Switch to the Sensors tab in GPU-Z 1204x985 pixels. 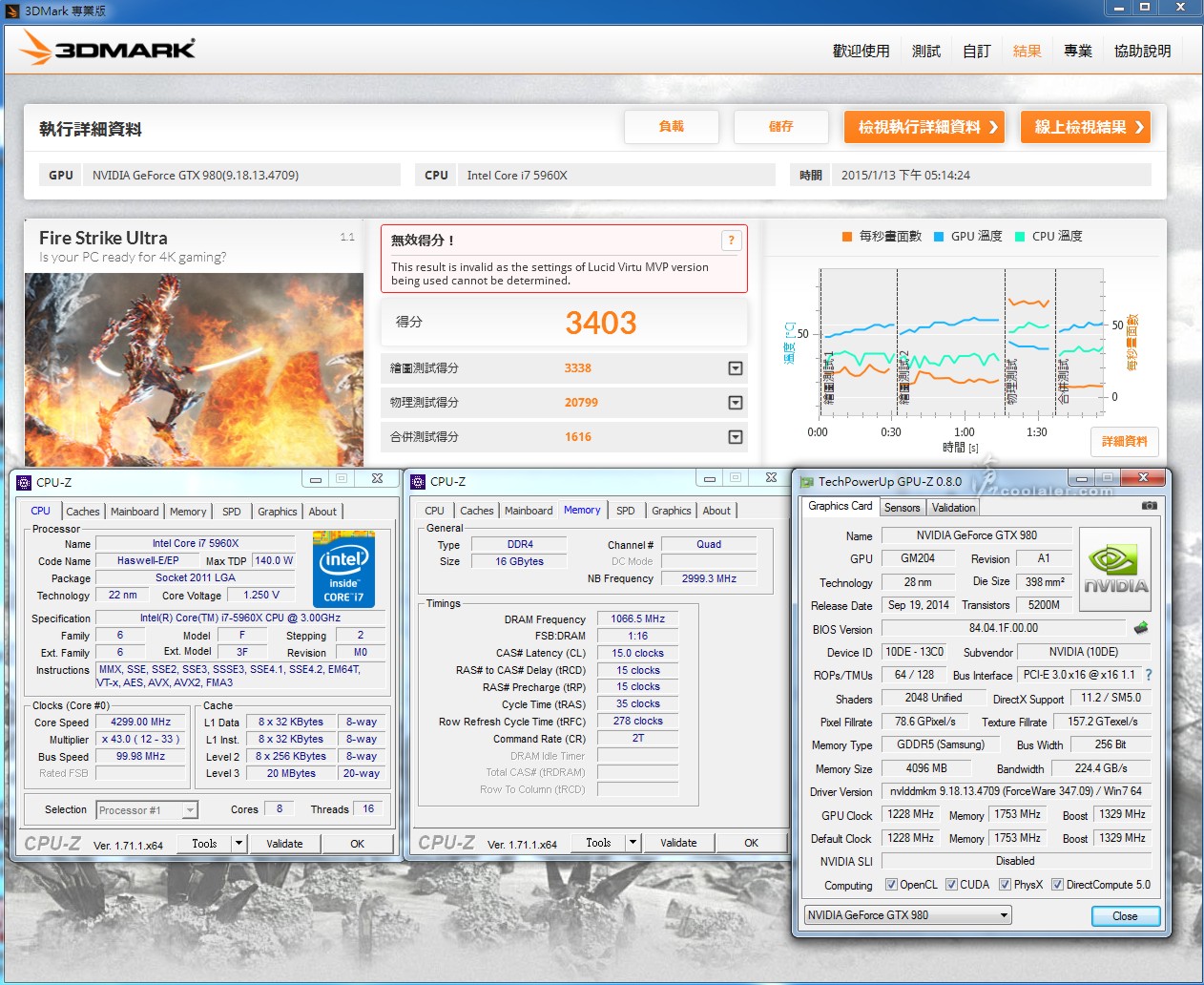[x=902, y=508]
